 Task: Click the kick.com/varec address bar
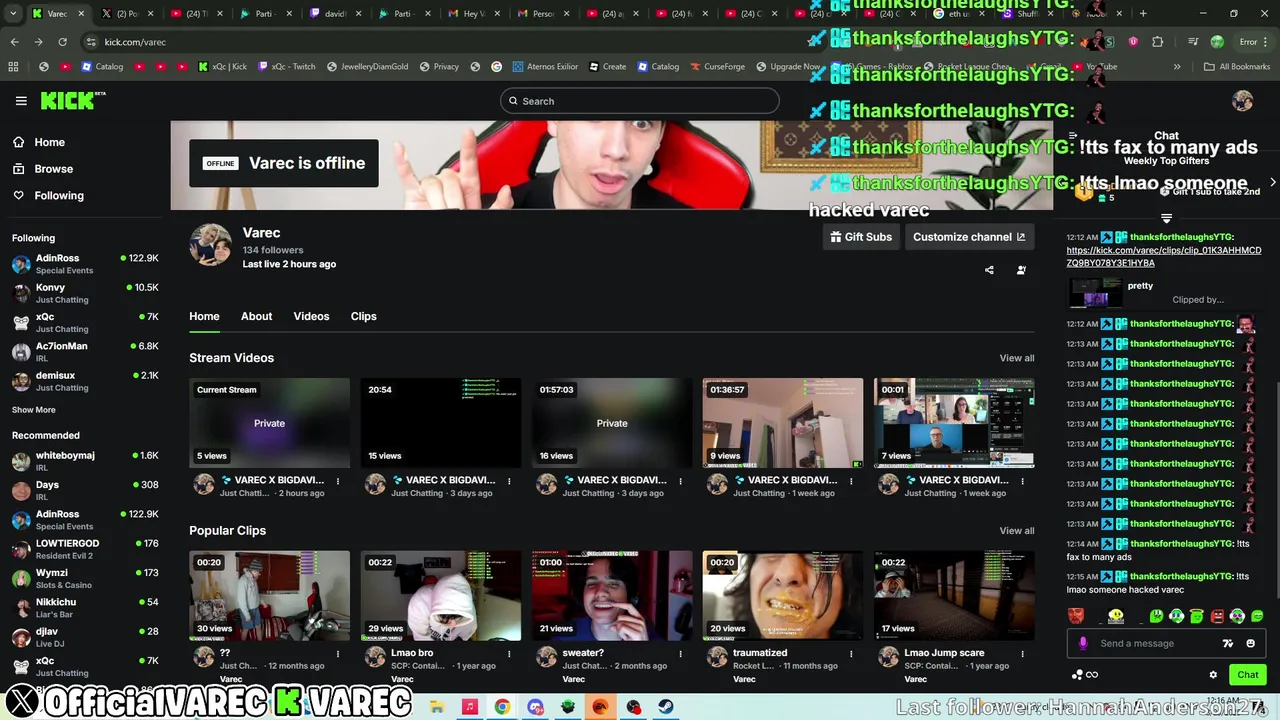[x=450, y=42]
